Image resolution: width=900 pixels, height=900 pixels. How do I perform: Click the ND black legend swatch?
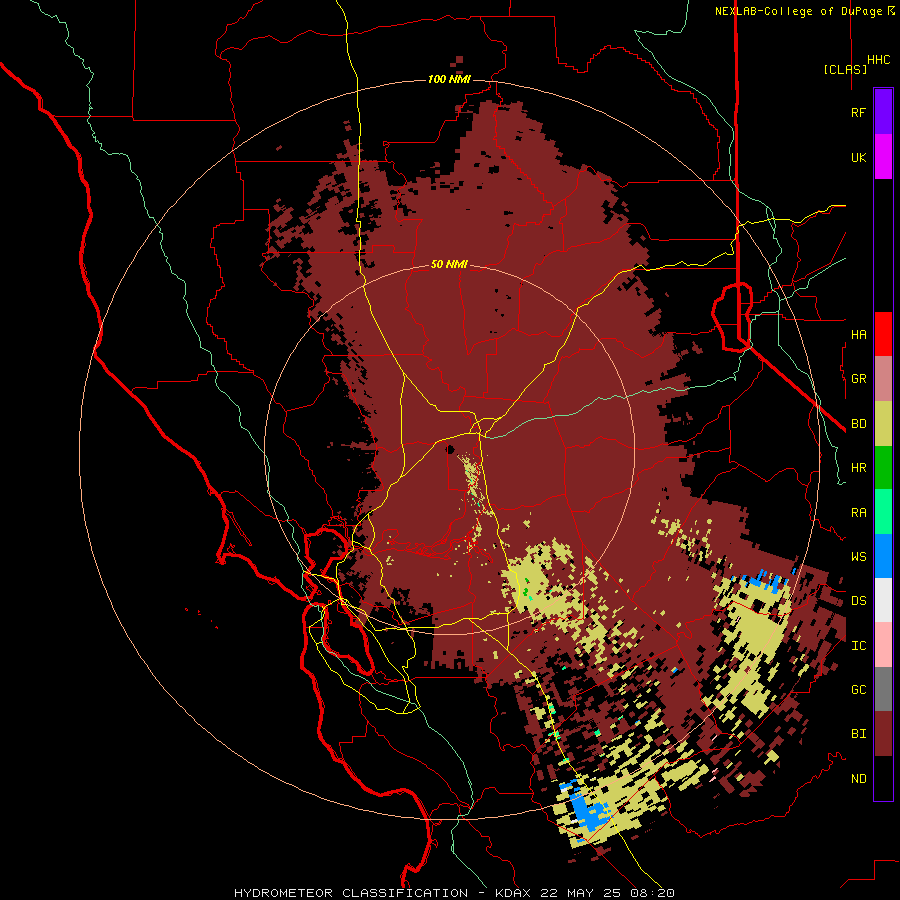[883, 778]
